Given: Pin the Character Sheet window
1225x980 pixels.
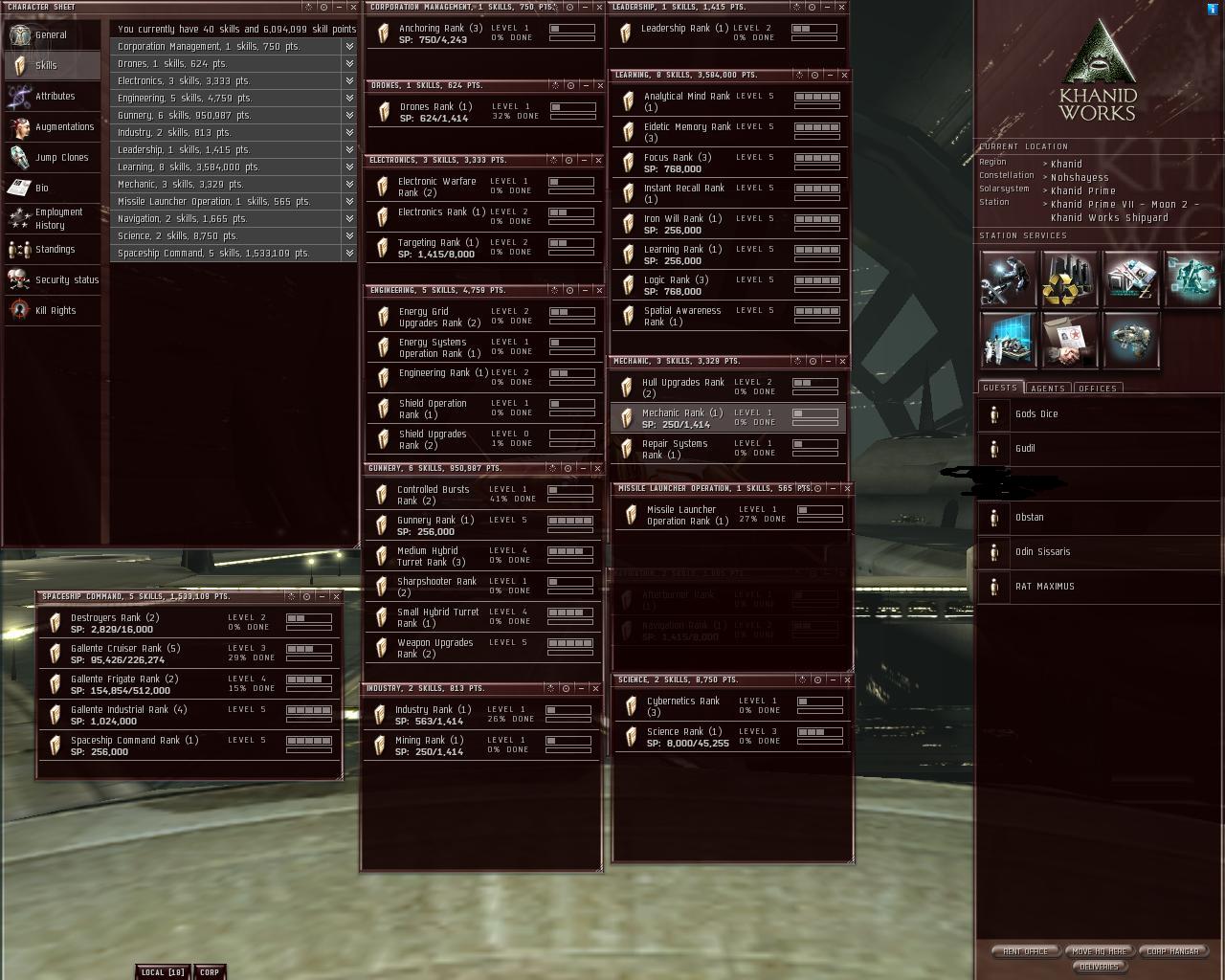Looking at the screenshot, I should coord(323,7).
